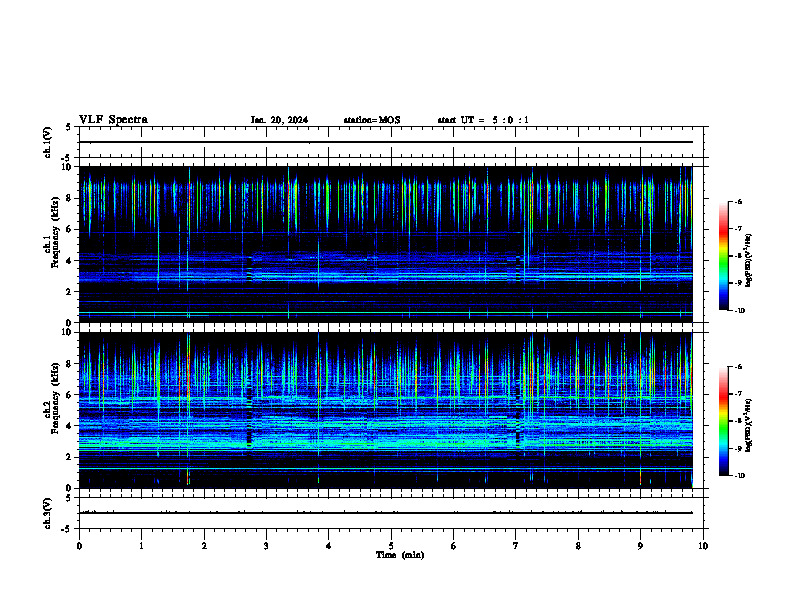This screenshot has height=612, width=792.
Task: Click time axis tick label '4'
Action: pyautogui.click(x=329, y=546)
